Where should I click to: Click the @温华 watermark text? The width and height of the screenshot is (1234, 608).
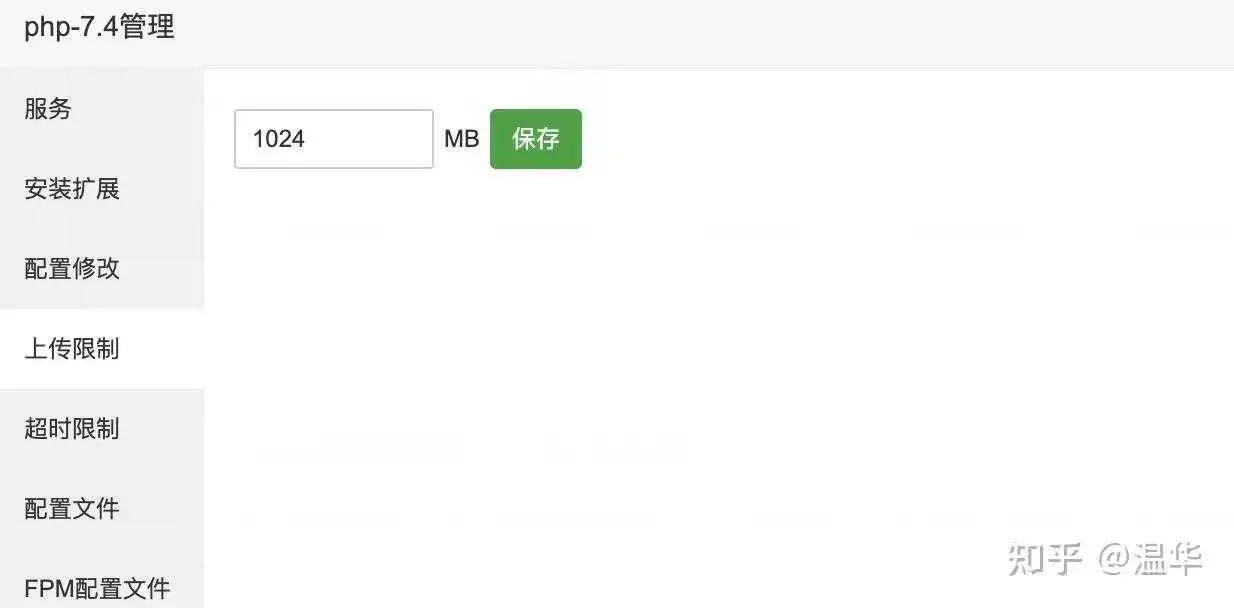(x=1151, y=559)
